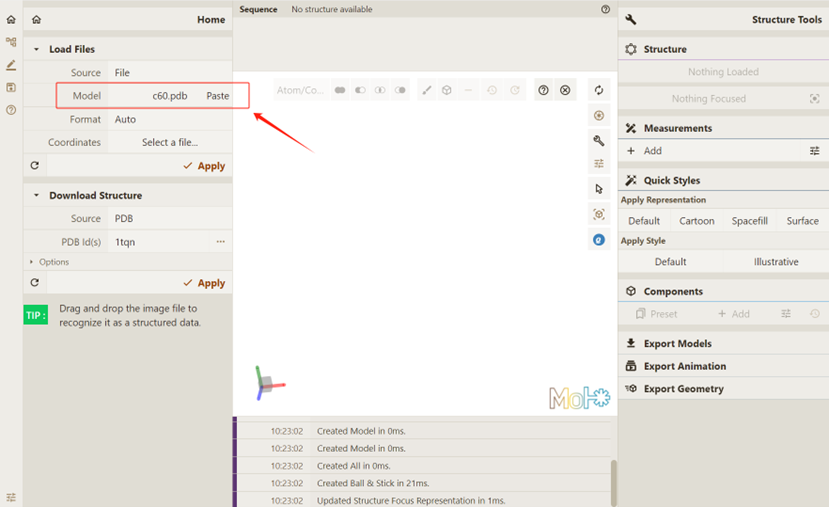
Task: Click the PDB Id(s) input field
Action: (x=160, y=242)
